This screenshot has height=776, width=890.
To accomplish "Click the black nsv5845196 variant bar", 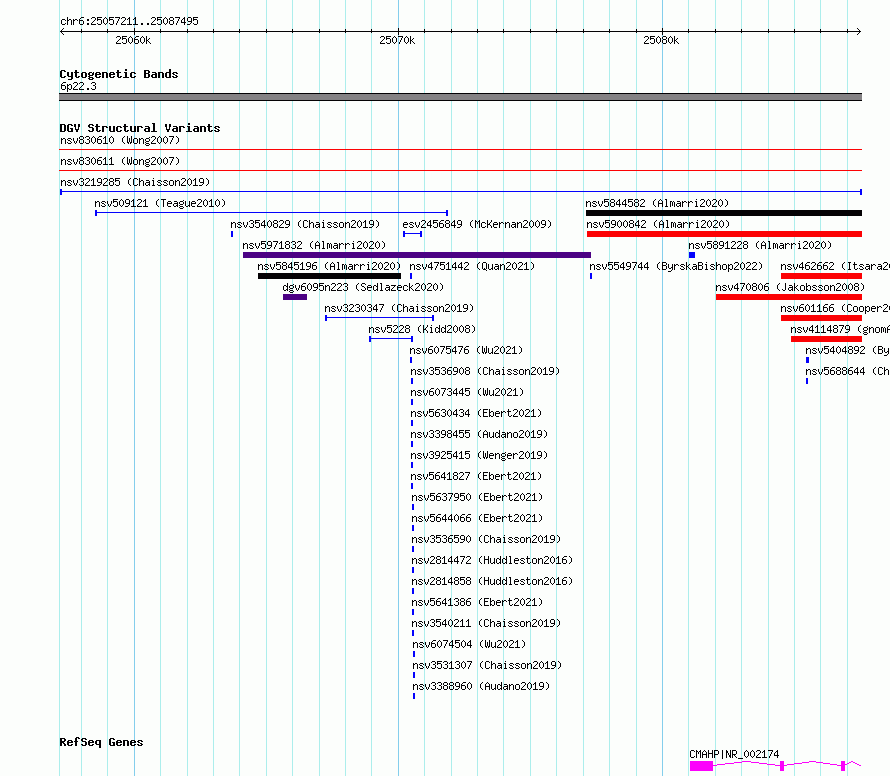I will 329,276.
